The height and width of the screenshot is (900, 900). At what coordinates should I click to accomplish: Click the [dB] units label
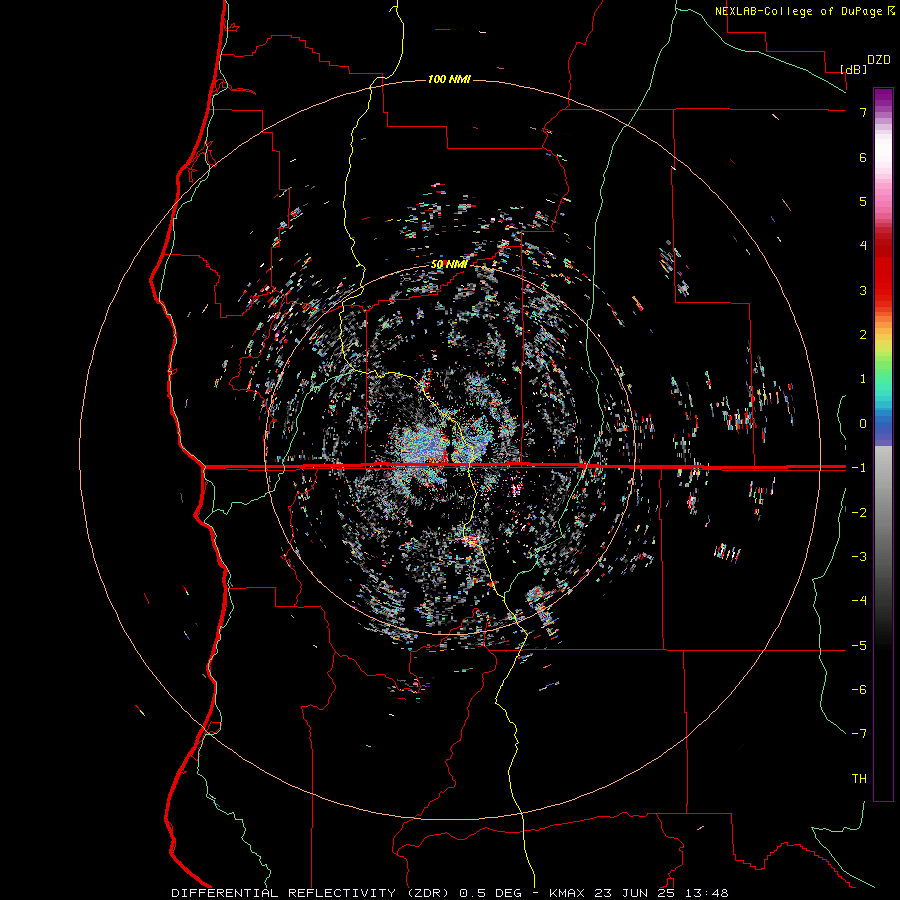tap(853, 70)
